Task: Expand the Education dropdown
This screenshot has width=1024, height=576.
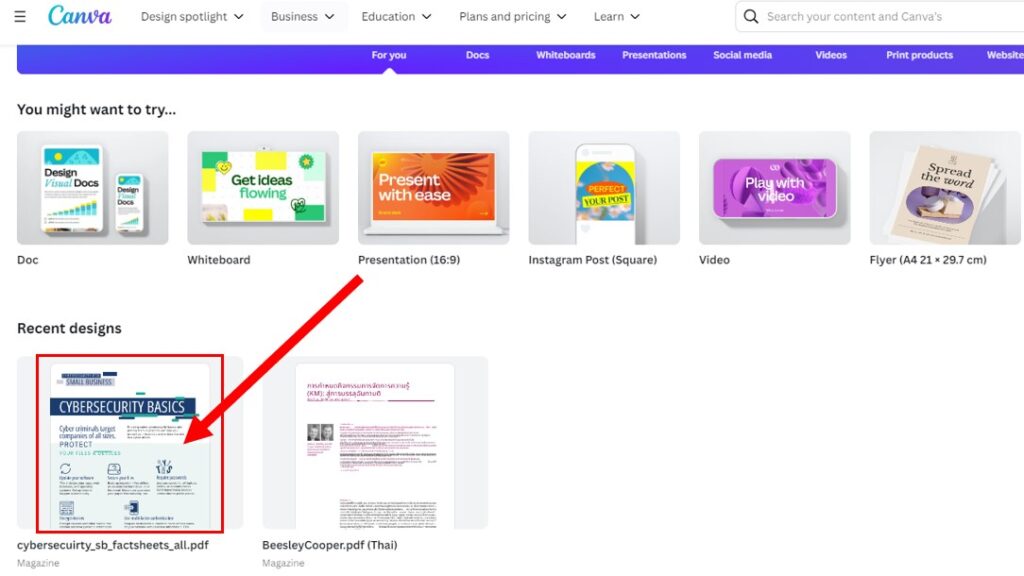Action: click(396, 17)
